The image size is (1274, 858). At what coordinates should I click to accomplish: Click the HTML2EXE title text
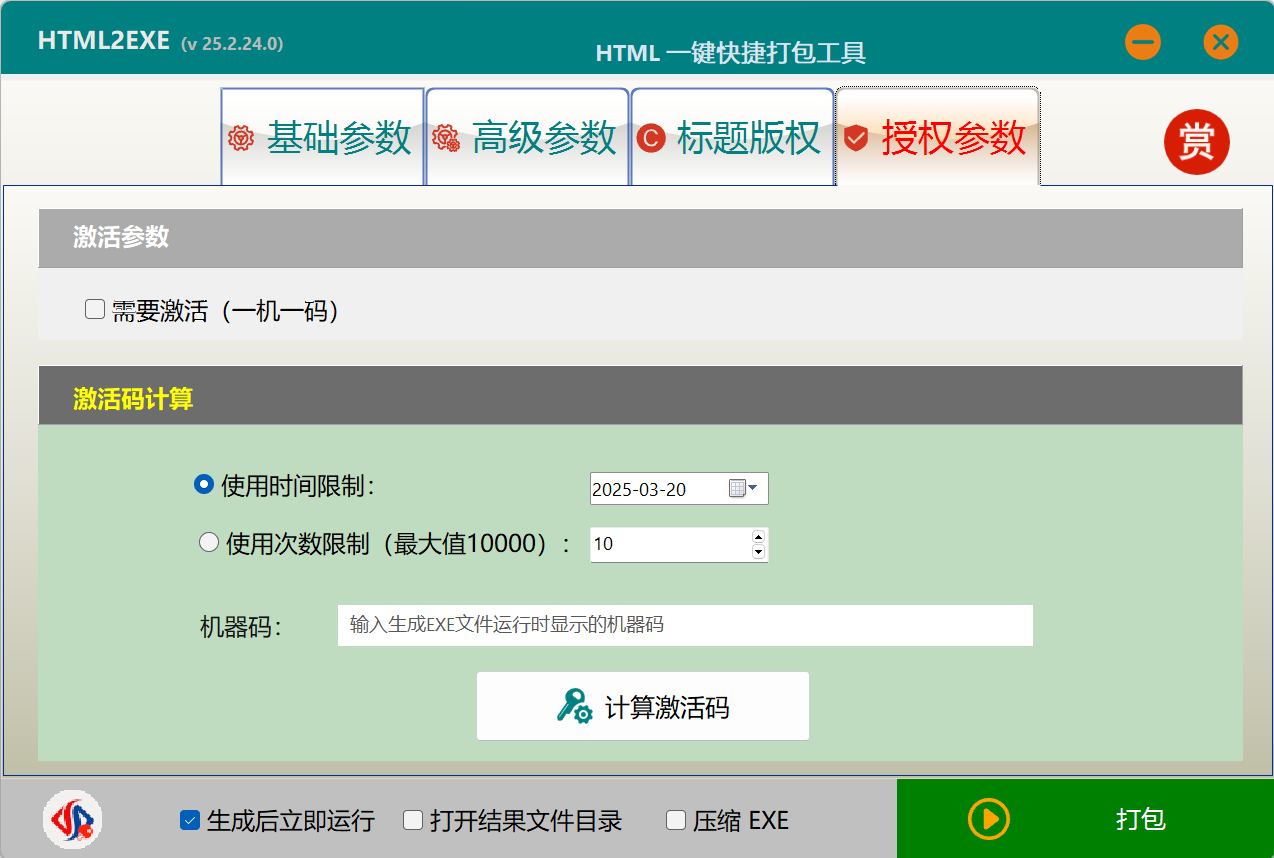[x=104, y=41]
